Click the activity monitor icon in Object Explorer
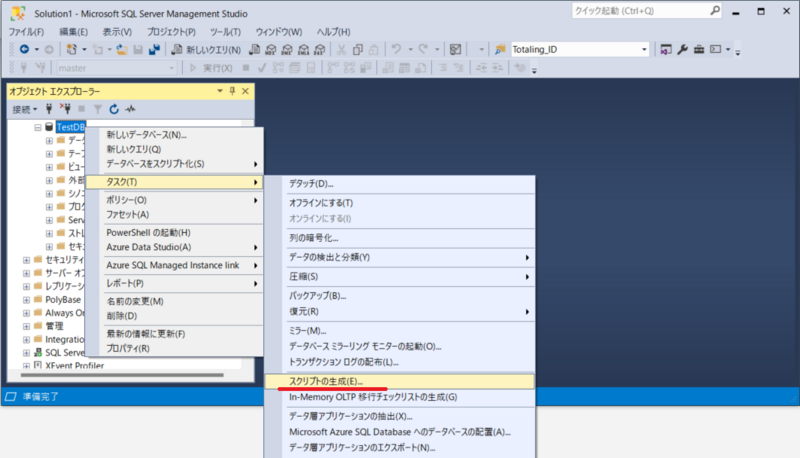This screenshot has width=800, height=458. pyautogui.click(x=131, y=109)
